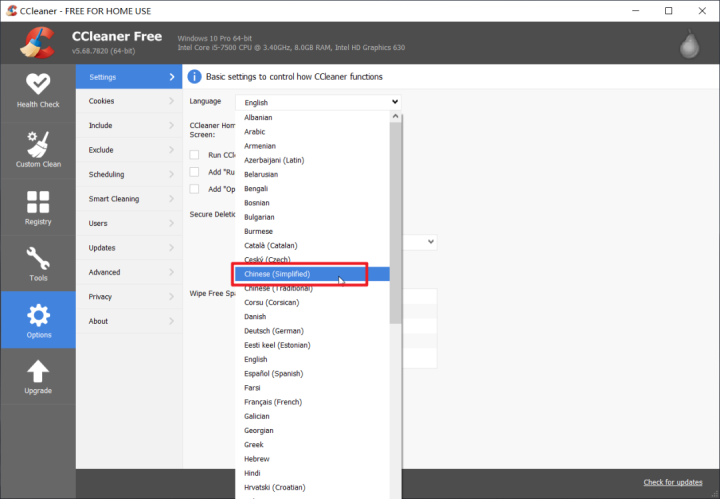Choose Hebrew from the list
Screen dimensions: 720x499
click(312, 459)
